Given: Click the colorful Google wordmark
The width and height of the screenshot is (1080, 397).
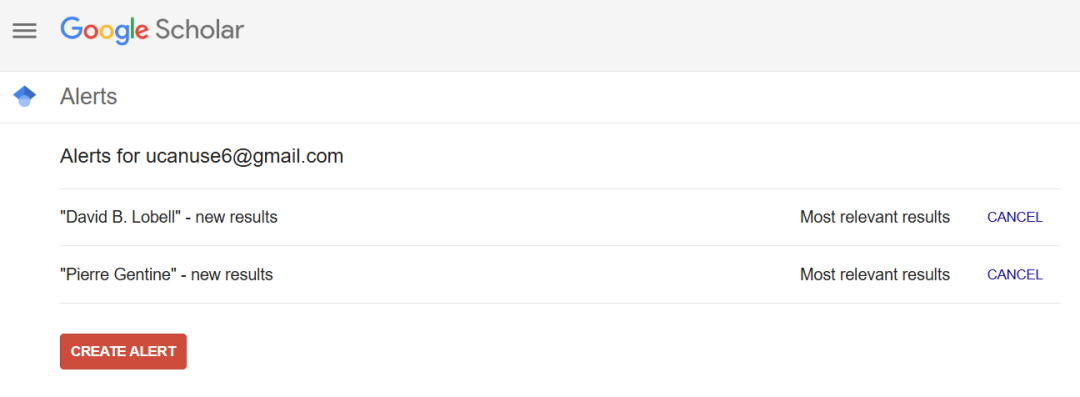Looking at the screenshot, I should point(105,30).
